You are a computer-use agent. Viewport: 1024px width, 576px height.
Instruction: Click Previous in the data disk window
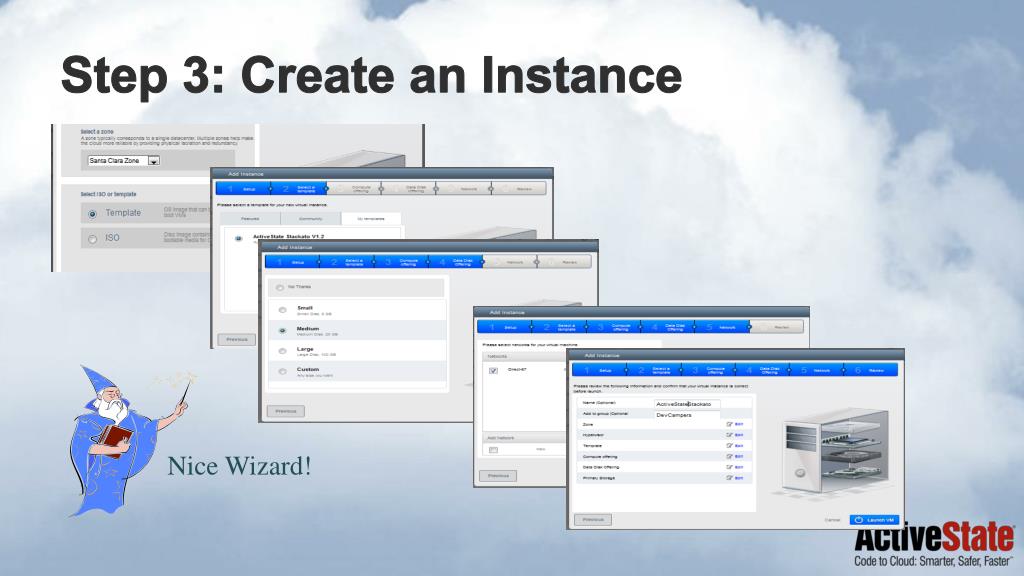click(x=285, y=411)
